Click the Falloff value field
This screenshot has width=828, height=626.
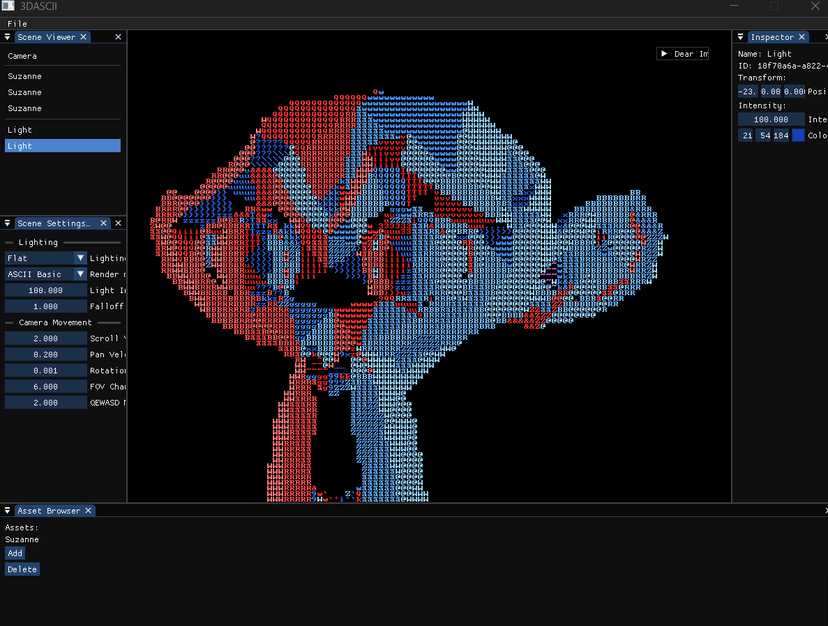[x=46, y=306]
